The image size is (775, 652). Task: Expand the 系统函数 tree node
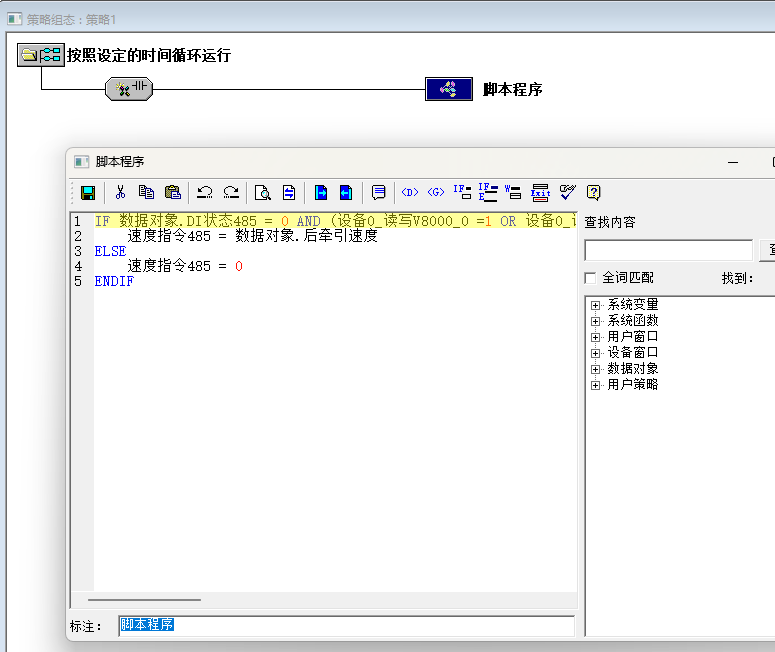tap(596, 321)
